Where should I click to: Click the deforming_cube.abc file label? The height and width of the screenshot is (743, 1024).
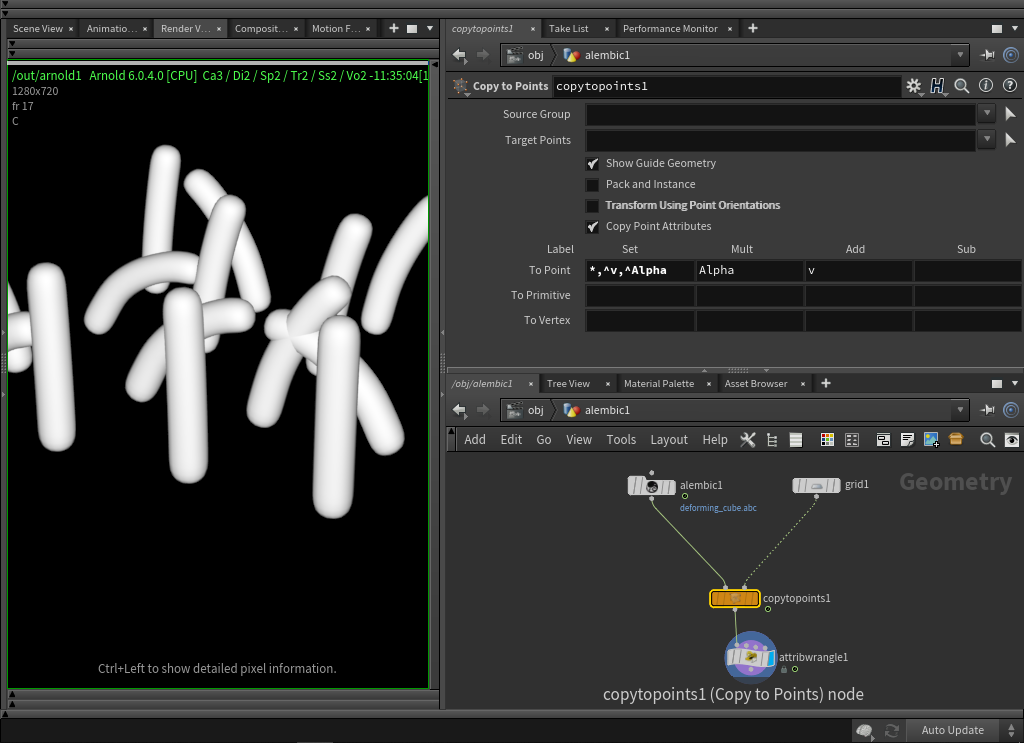pyautogui.click(x=718, y=508)
